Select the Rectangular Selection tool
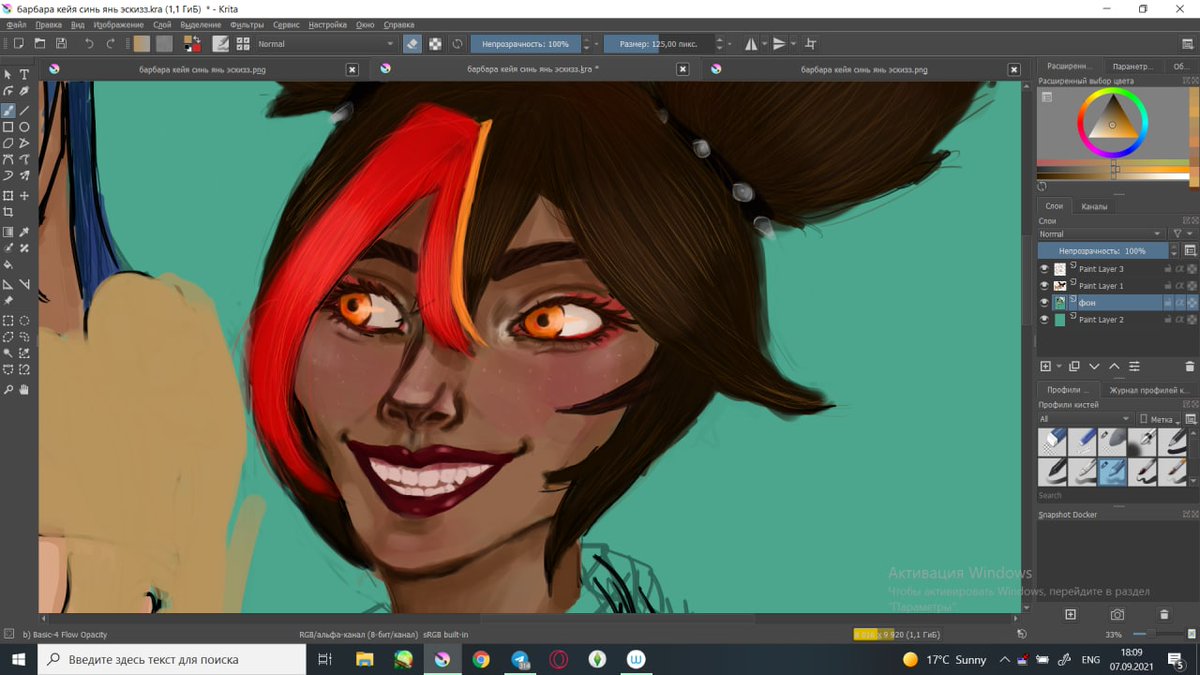Image resolution: width=1200 pixels, height=675 pixels. click(x=8, y=320)
